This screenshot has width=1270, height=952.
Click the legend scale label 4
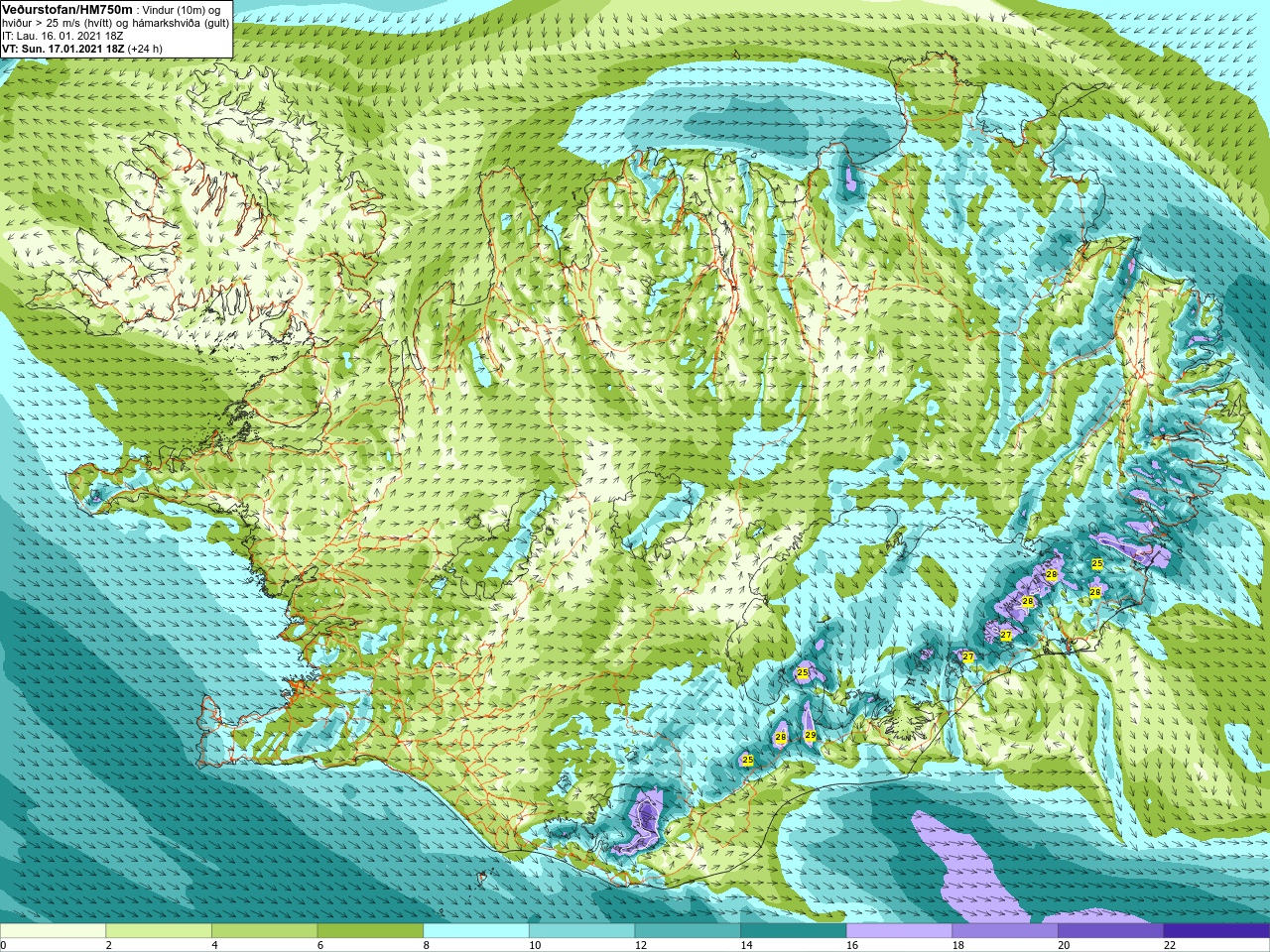pyautogui.click(x=214, y=945)
